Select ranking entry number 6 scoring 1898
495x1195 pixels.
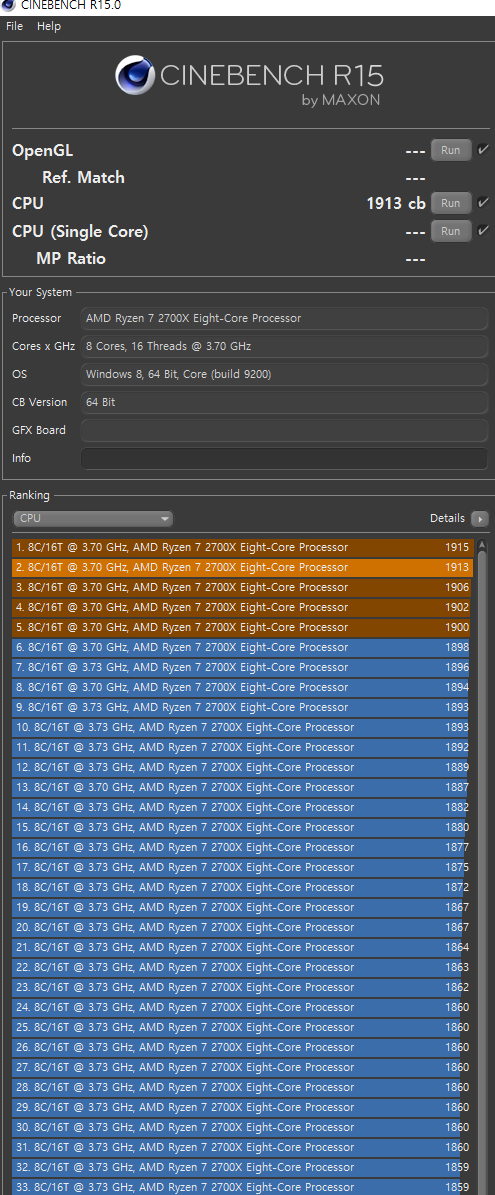click(x=242, y=648)
